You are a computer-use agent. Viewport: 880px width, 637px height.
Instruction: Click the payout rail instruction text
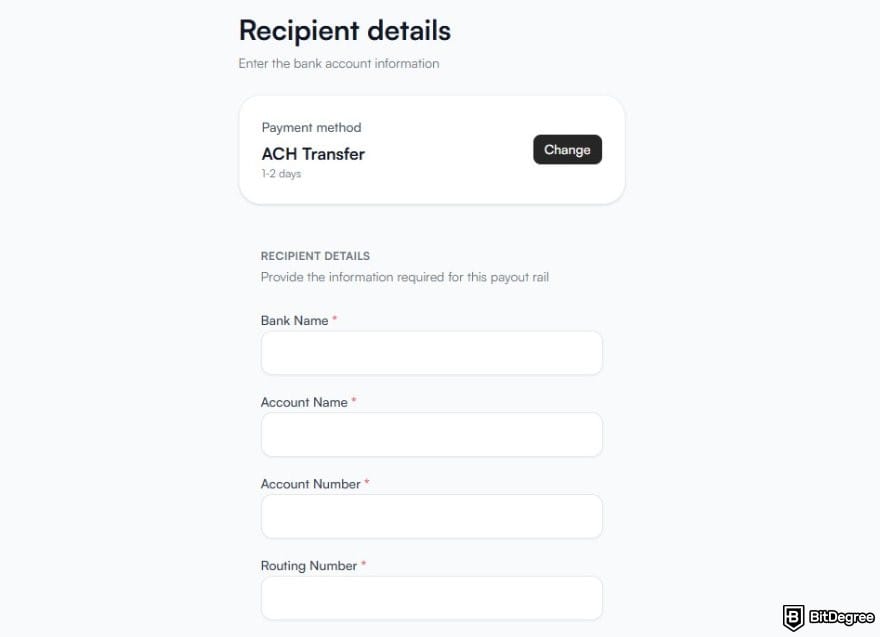[x=405, y=277]
